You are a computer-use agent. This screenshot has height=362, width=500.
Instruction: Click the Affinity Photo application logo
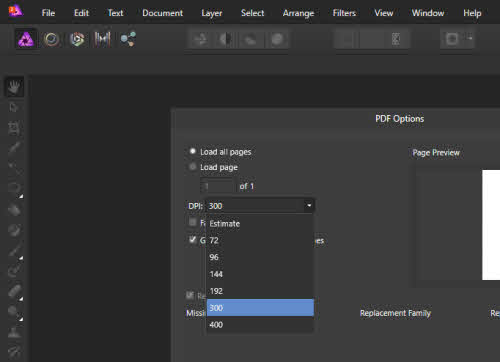click(15, 11)
